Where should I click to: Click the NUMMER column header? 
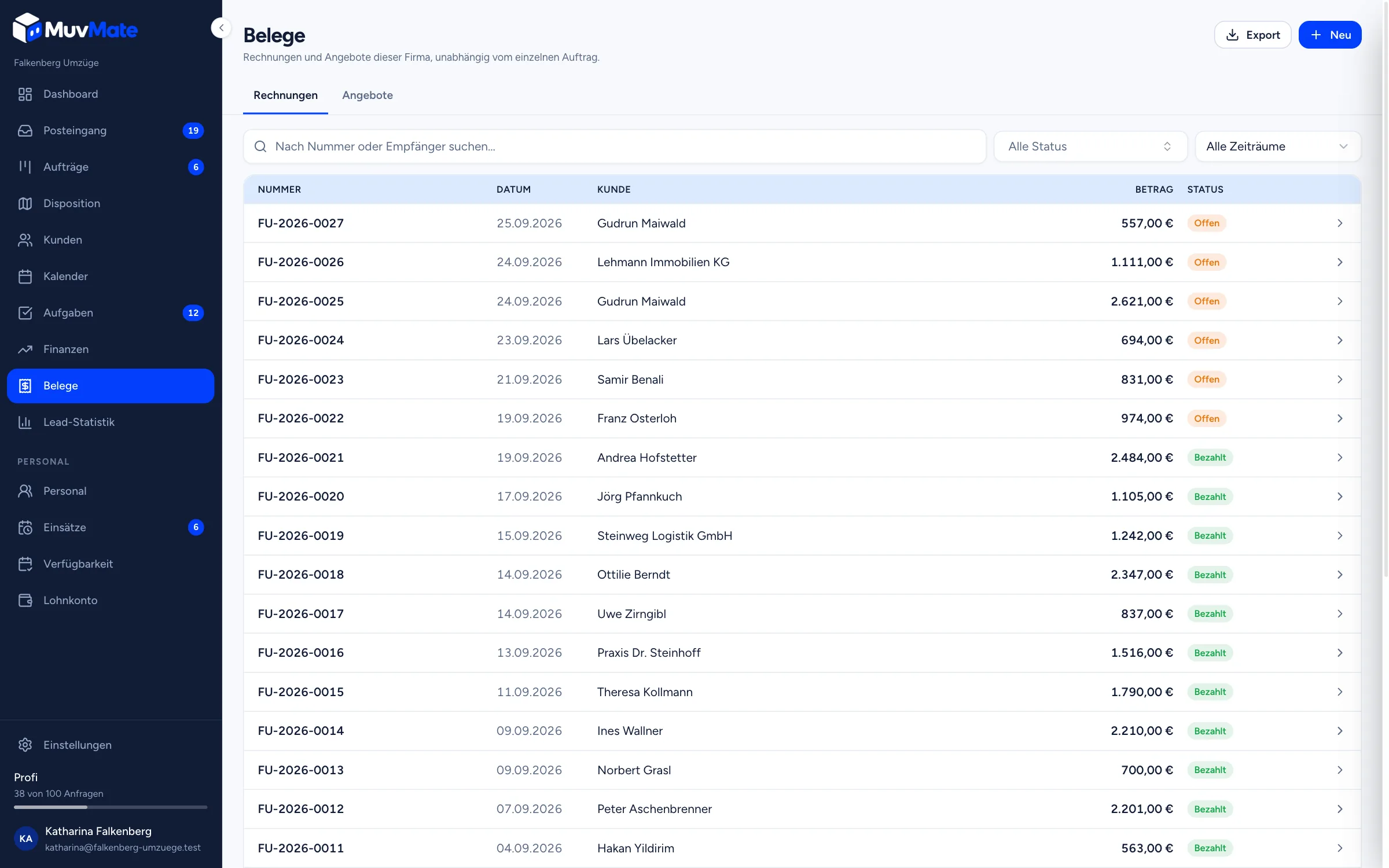coord(280,190)
